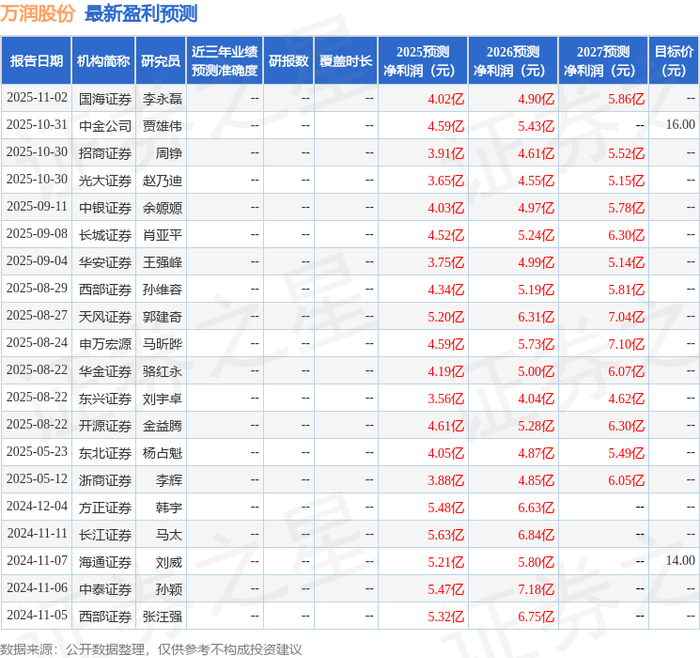Select the 东北证券 institution cell
Image resolution: width=700 pixels, height=658 pixels.
click(x=105, y=452)
